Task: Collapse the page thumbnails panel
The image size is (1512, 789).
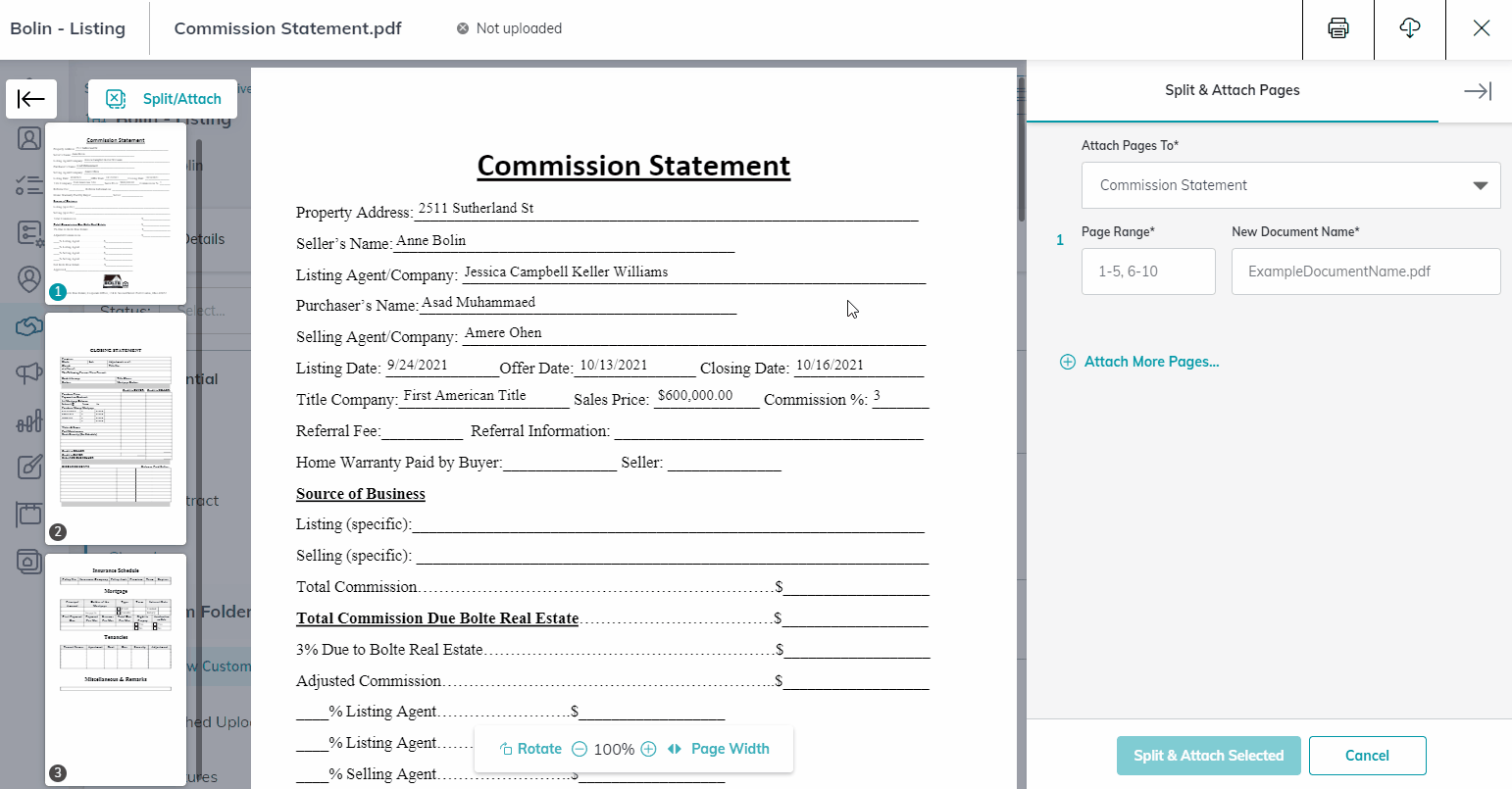Action: (x=31, y=99)
